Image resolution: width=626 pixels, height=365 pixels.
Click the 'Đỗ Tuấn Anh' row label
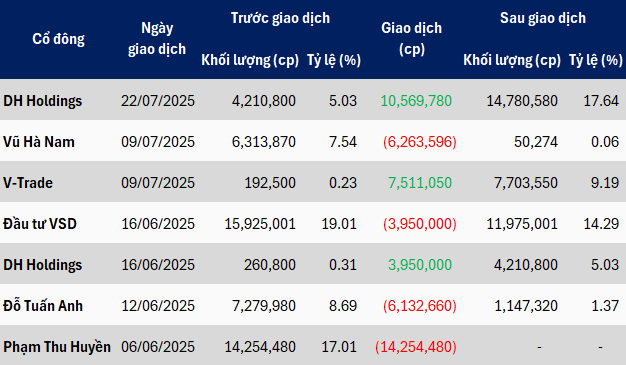point(43,306)
